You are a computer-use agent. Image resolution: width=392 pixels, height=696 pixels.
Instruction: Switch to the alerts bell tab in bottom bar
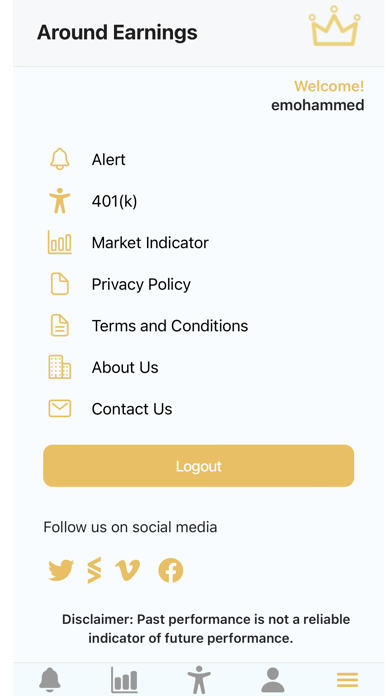50,680
